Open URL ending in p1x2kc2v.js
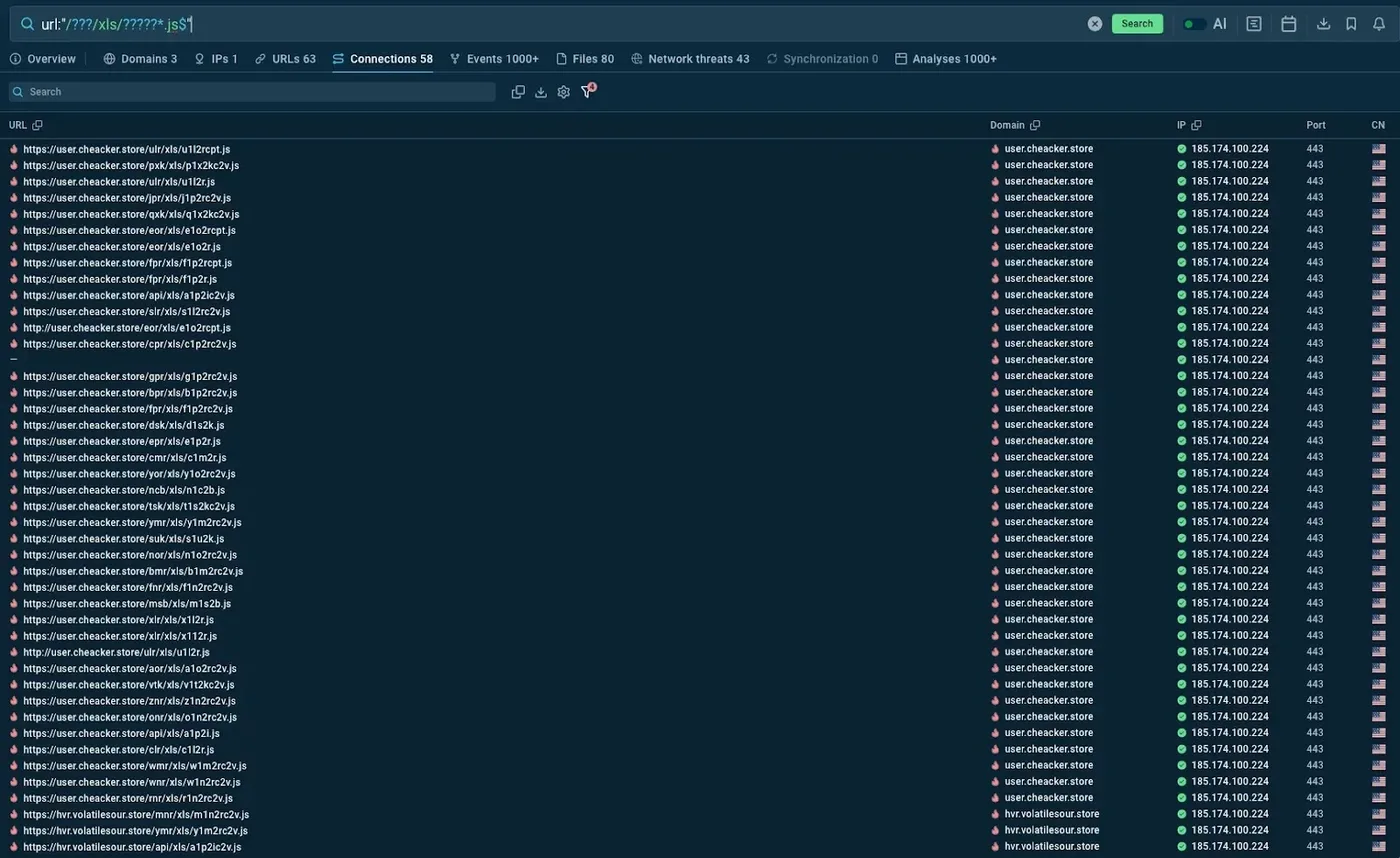Screen dimensions: 1400x858 click(131, 165)
